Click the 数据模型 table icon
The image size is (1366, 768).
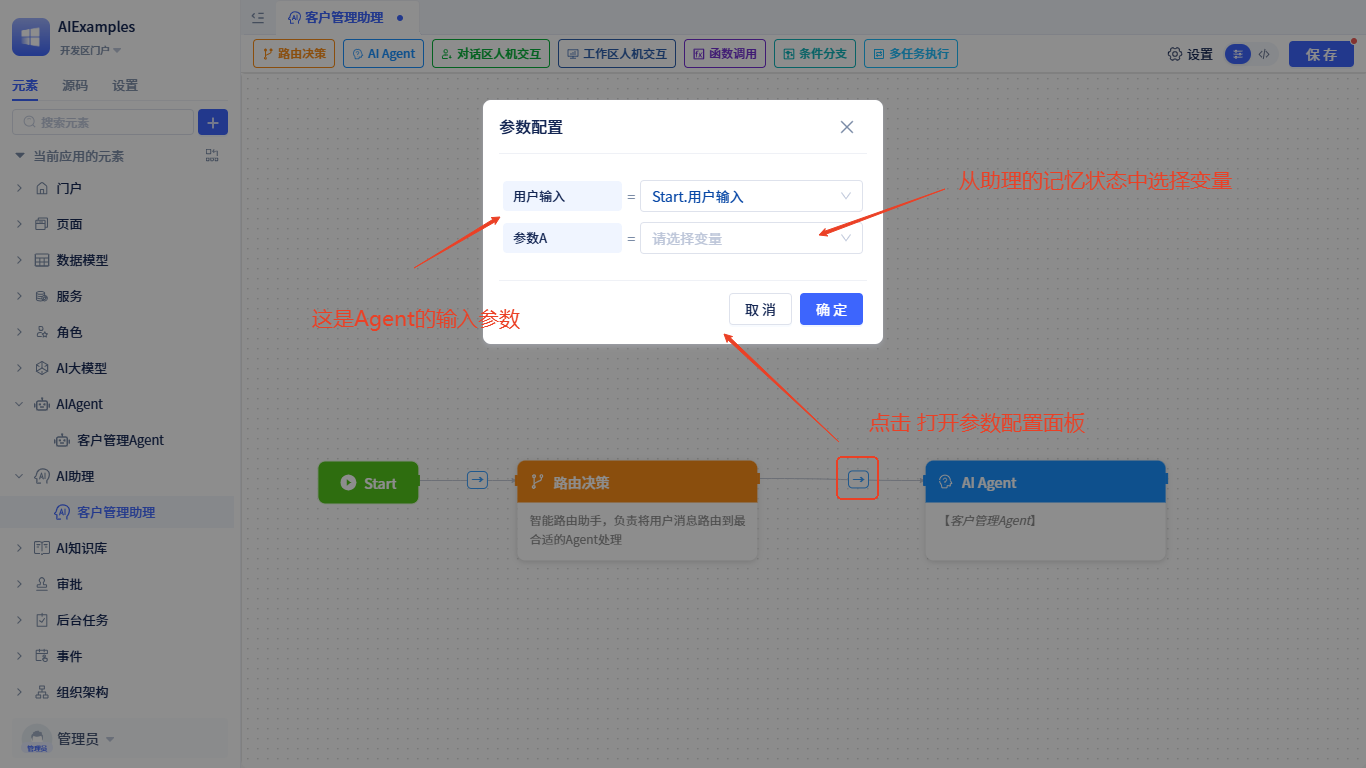pyautogui.click(x=42, y=260)
